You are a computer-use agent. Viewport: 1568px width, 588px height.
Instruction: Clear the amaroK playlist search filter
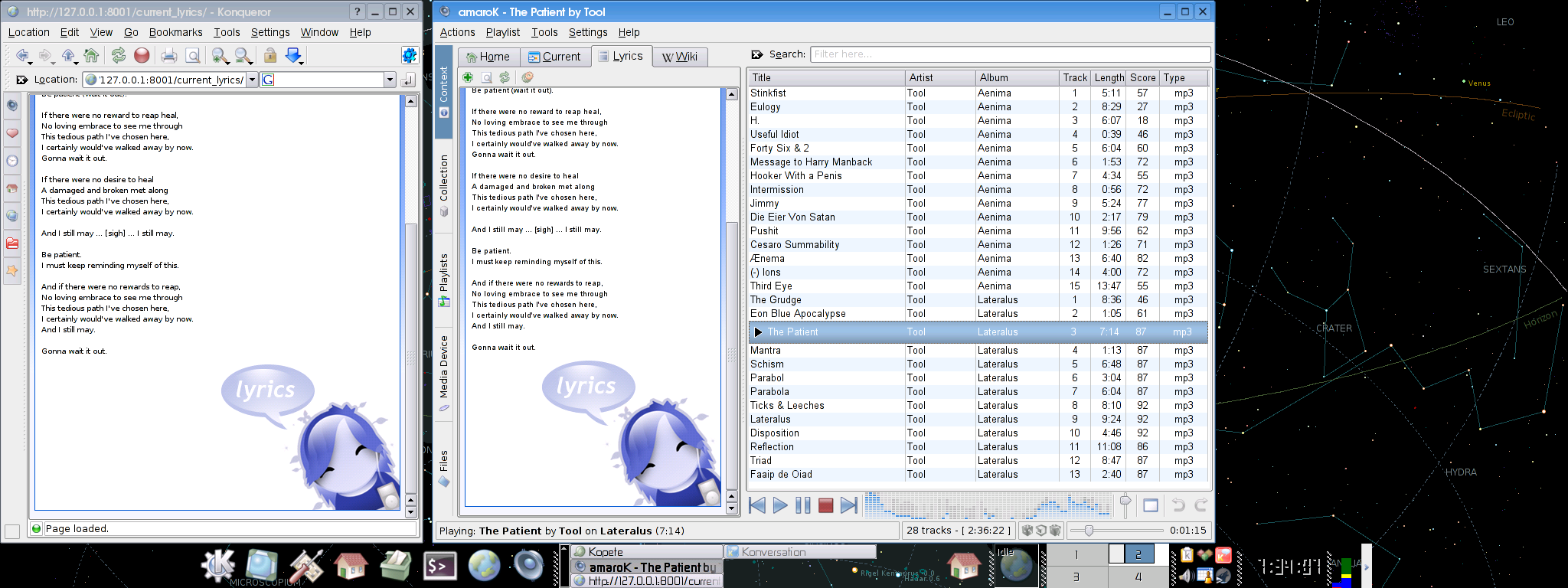coord(757,54)
